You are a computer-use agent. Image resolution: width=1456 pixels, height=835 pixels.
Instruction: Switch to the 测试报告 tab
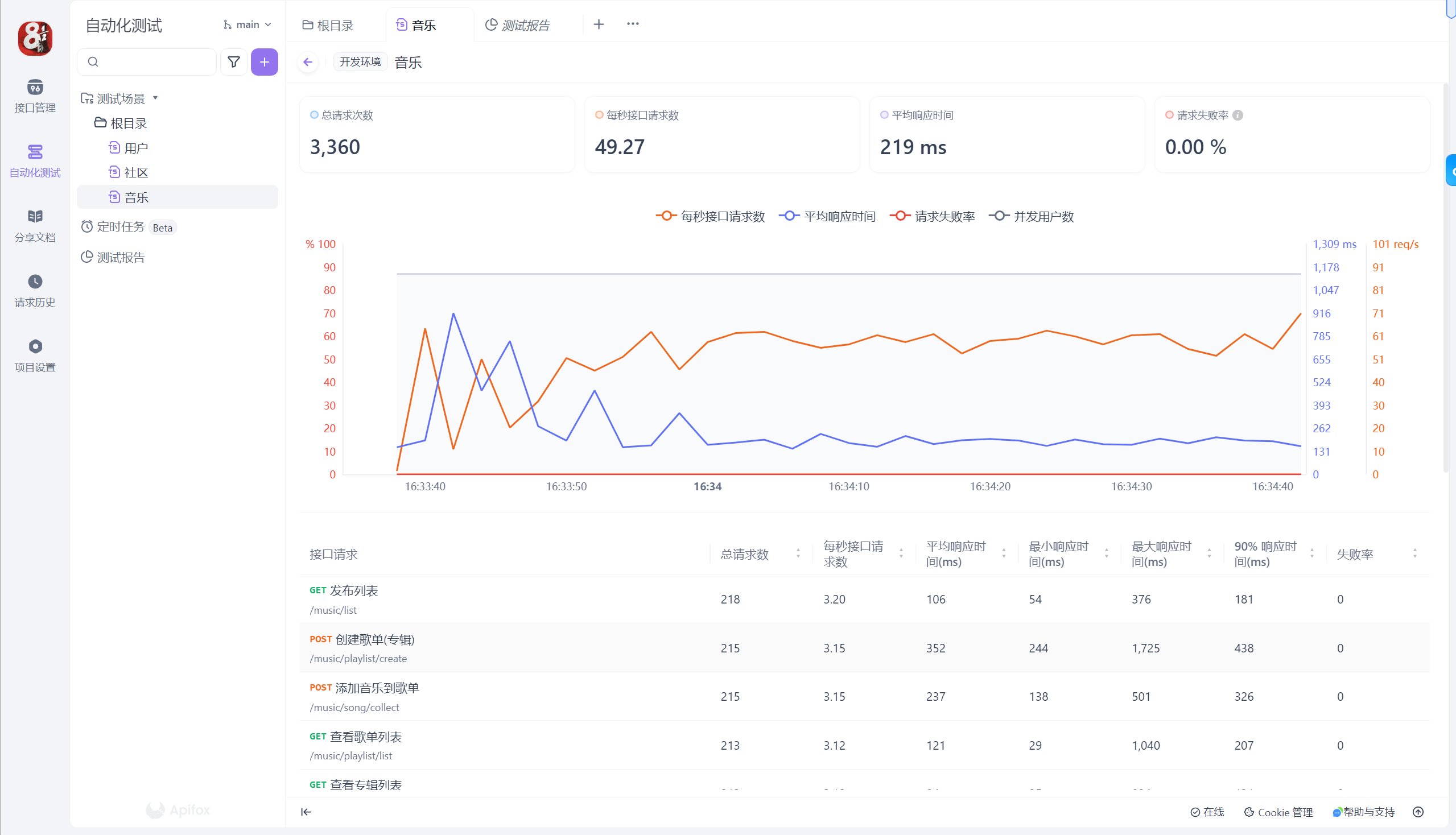(x=518, y=25)
